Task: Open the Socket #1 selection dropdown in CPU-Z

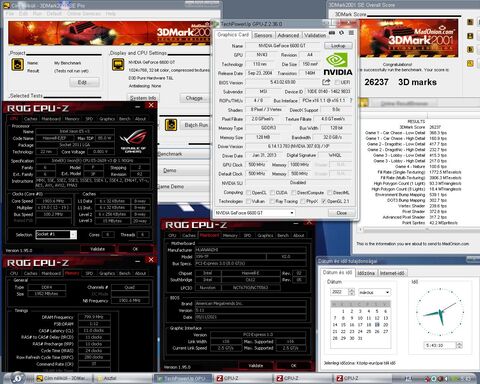Action: tap(56, 235)
